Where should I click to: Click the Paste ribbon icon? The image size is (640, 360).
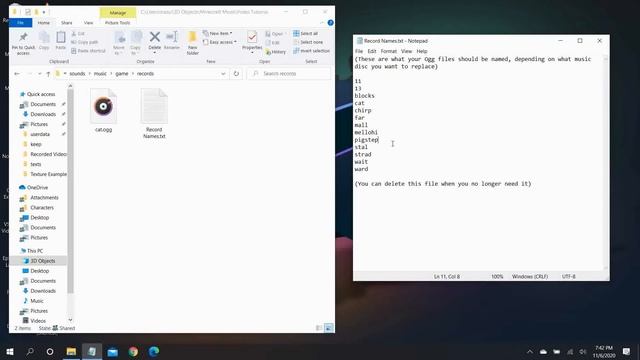[61, 41]
